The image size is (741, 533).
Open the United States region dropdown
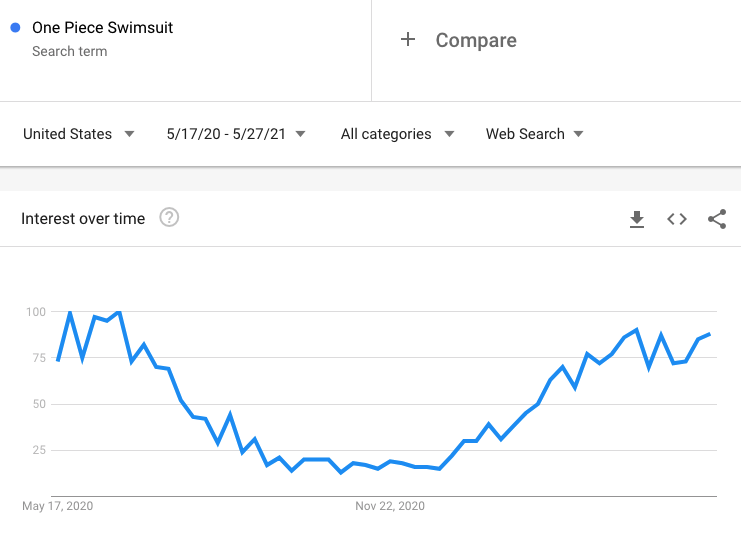pyautogui.click(x=79, y=134)
